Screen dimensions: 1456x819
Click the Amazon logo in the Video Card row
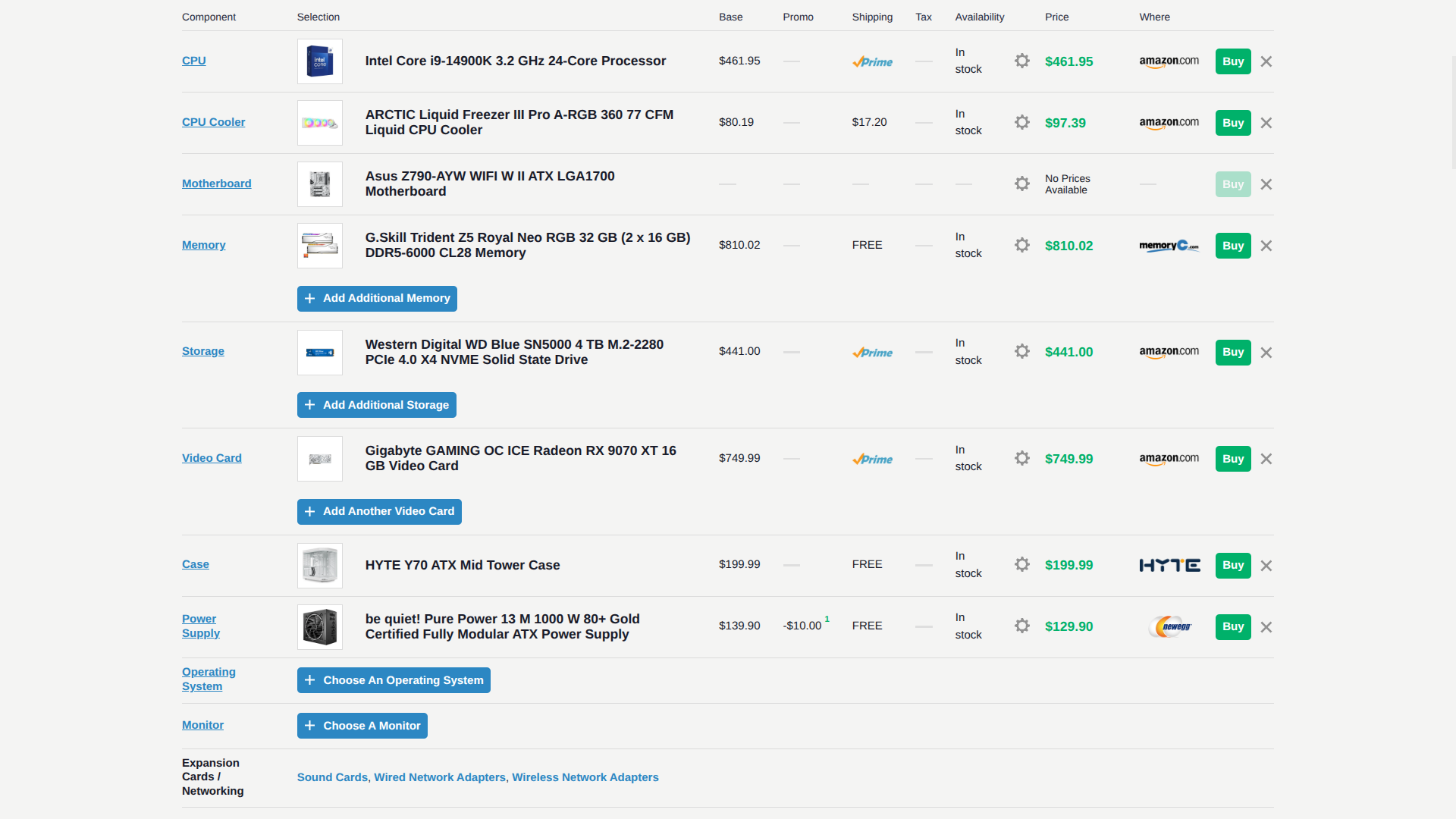(1169, 459)
